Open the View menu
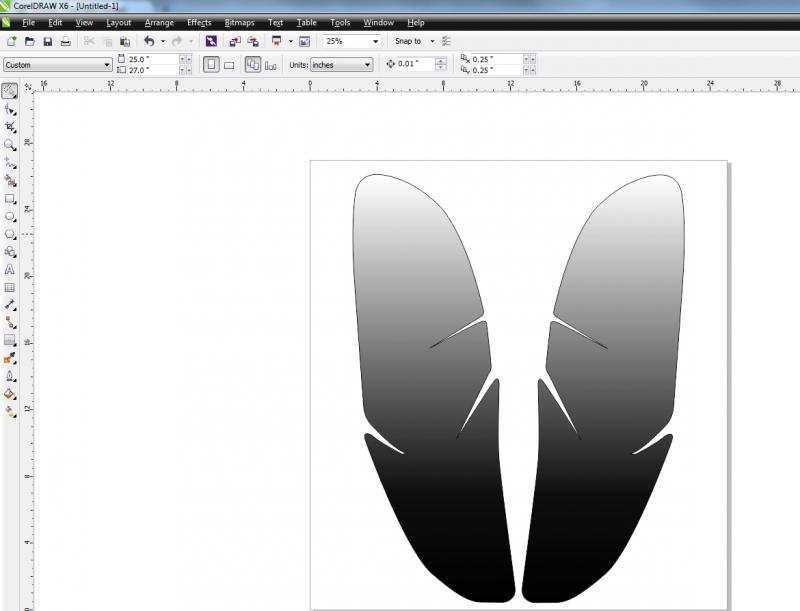800x611 pixels. 84,22
